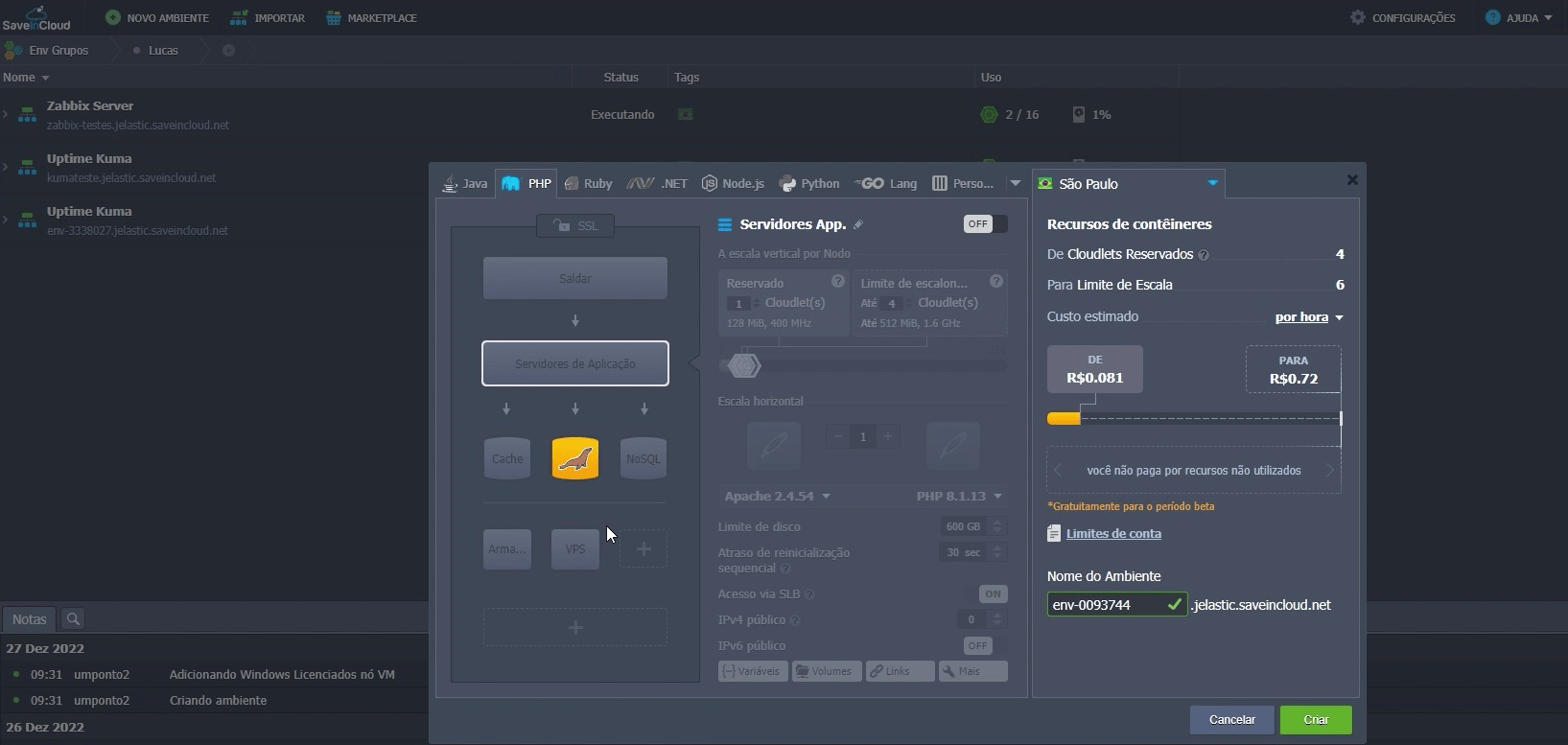1568x745 pixels.
Task: Open the Node.js tab
Action: coord(734,183)
